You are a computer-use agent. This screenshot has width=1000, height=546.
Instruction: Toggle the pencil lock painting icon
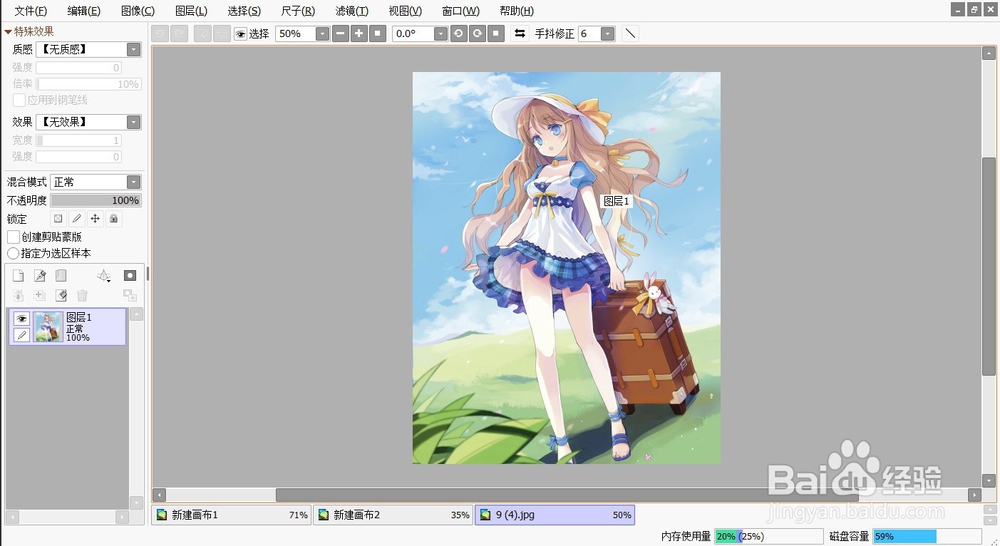(77, 219)
